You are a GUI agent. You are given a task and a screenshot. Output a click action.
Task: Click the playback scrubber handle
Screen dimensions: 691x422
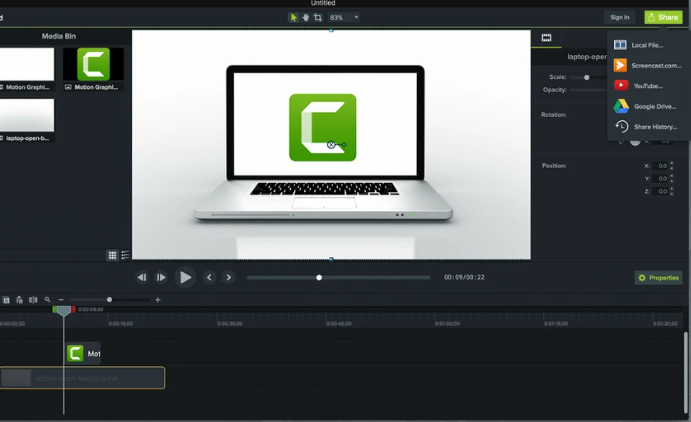click(319, 278)
